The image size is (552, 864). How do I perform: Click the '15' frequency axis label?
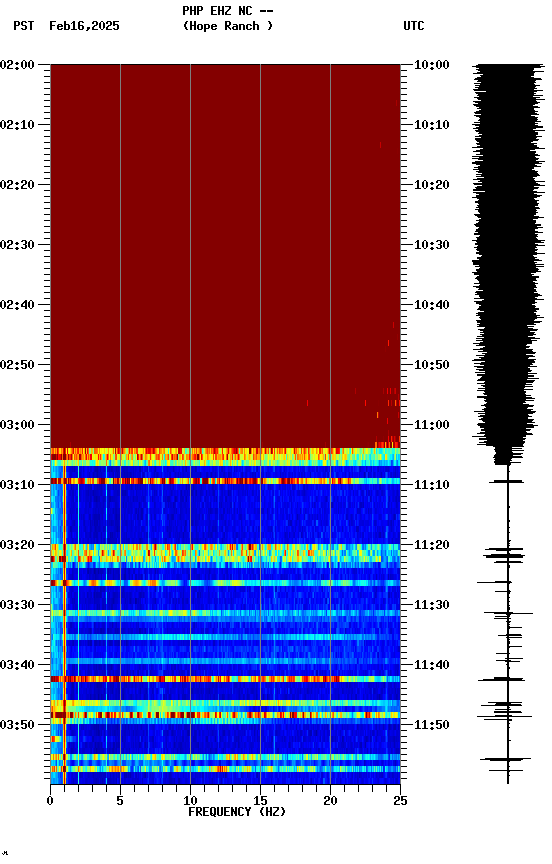tap(260, 801)
